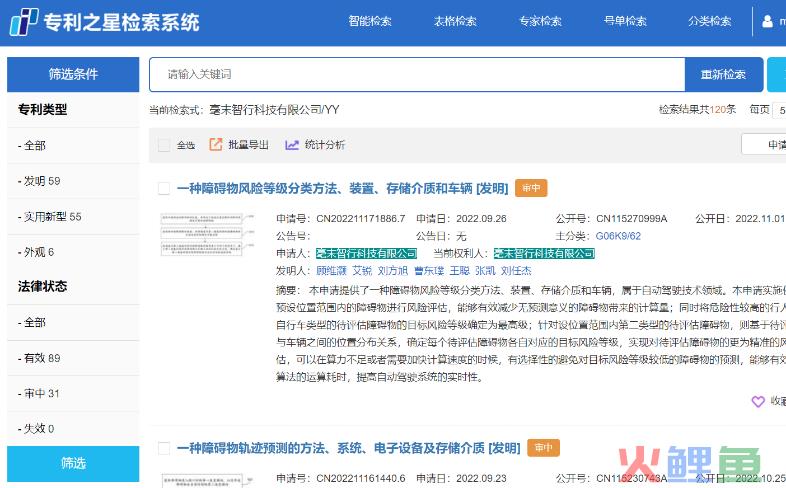The height and width of the screenshot is (488, 786).
Task: Click the classification link G06K9/62
Action: pyautogui.click(x=618, y=236)
